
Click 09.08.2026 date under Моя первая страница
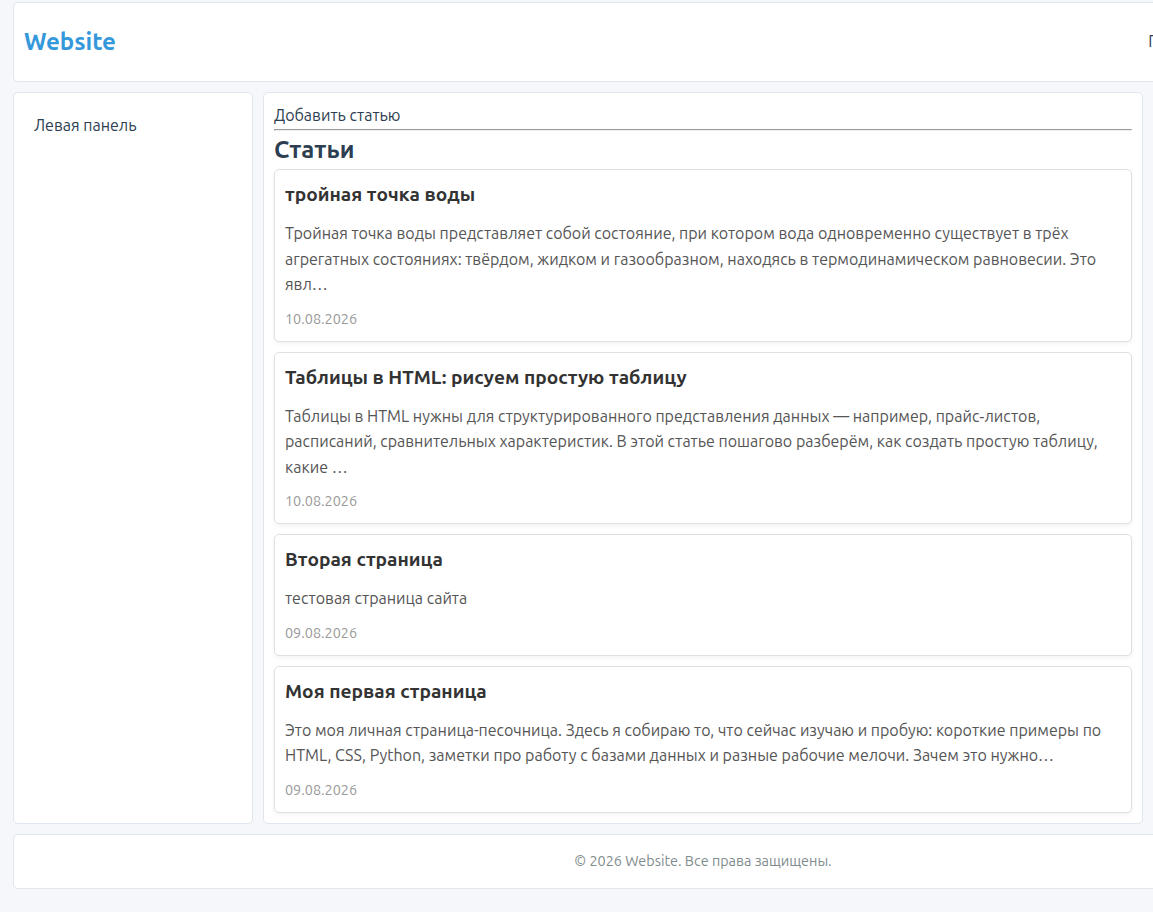click(x=321, y=790)
